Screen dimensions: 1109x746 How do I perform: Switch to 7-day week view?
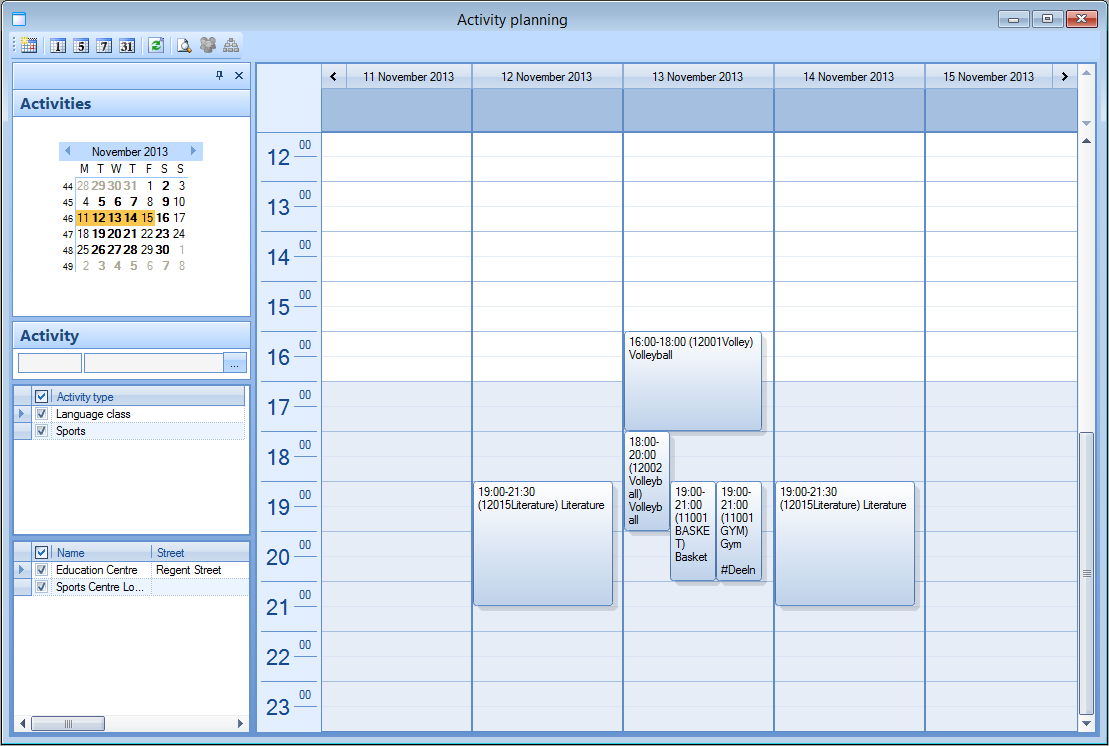(104, 45)
